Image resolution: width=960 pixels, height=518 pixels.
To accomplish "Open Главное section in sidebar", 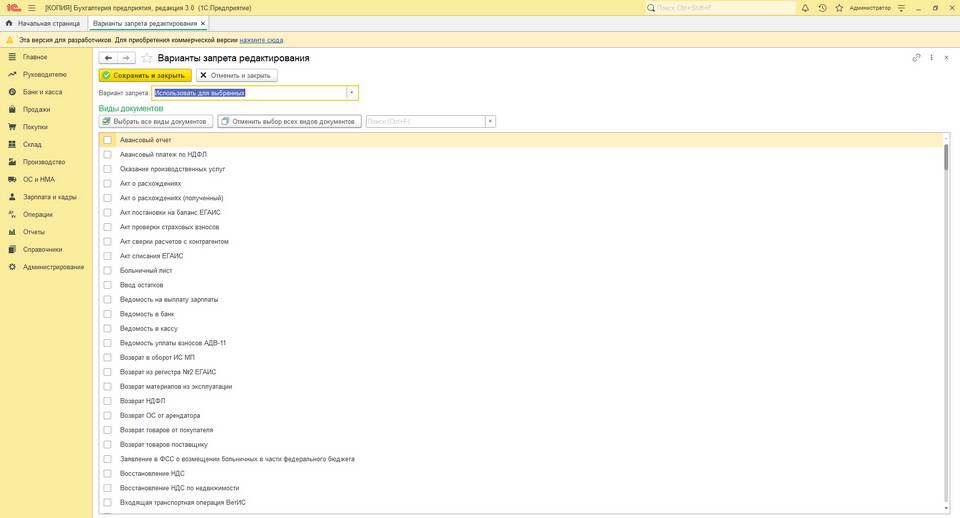I will [35, 57].
